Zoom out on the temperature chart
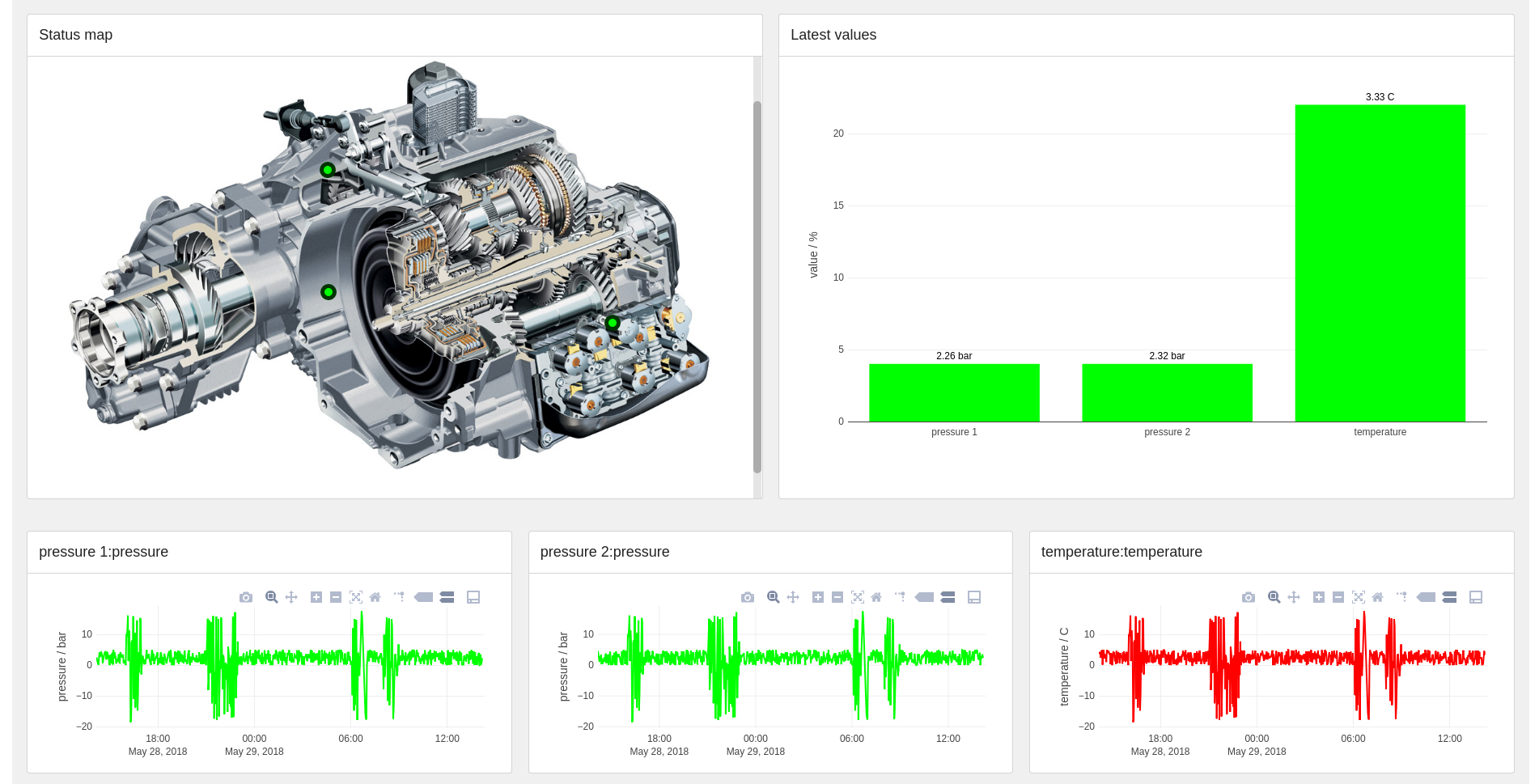The image size is (1539, 784). tap(1338, 597)
